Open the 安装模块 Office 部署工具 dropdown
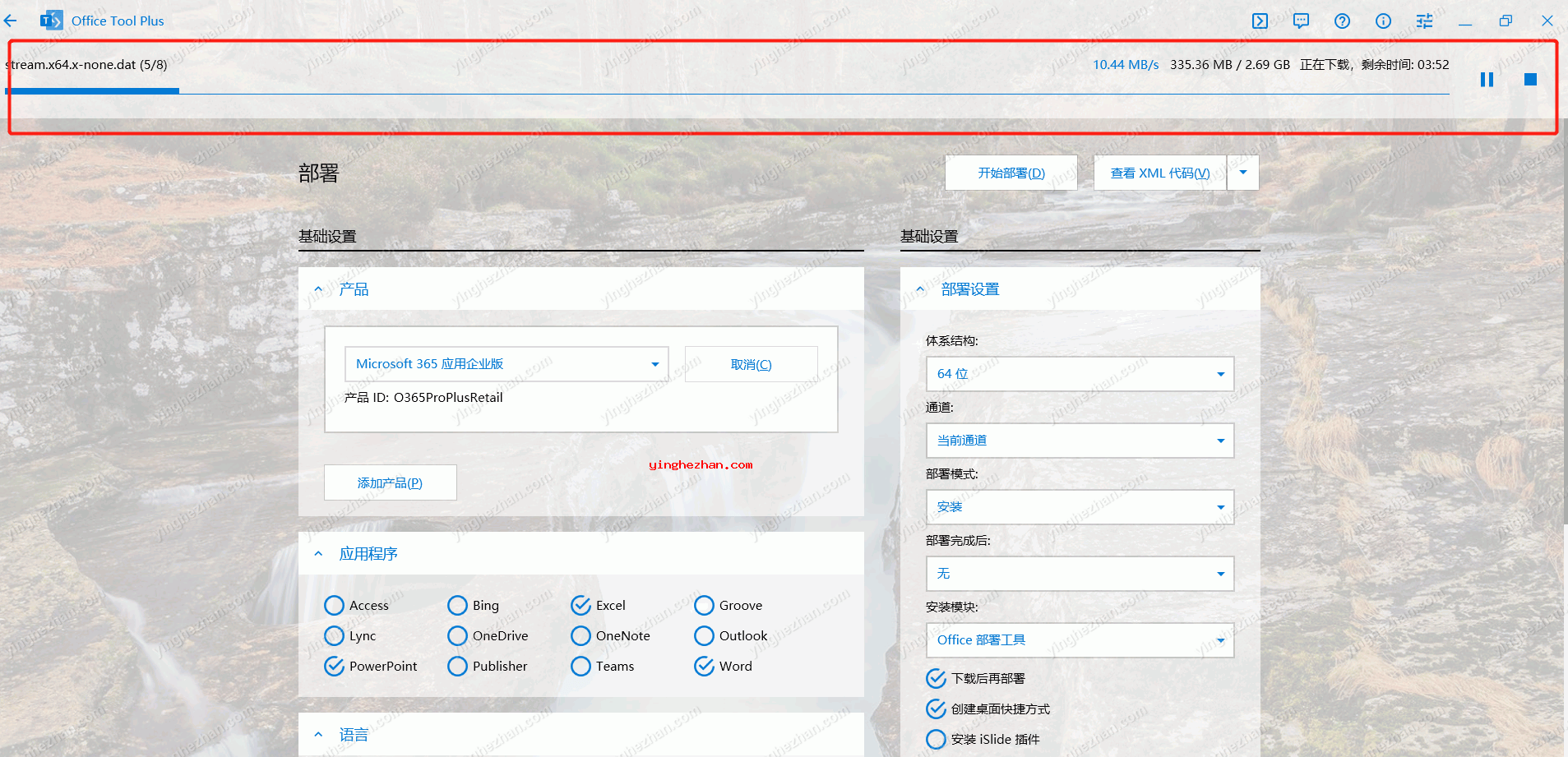The width and height of the screenshot is (1568, 757). tap(1080, 640)
